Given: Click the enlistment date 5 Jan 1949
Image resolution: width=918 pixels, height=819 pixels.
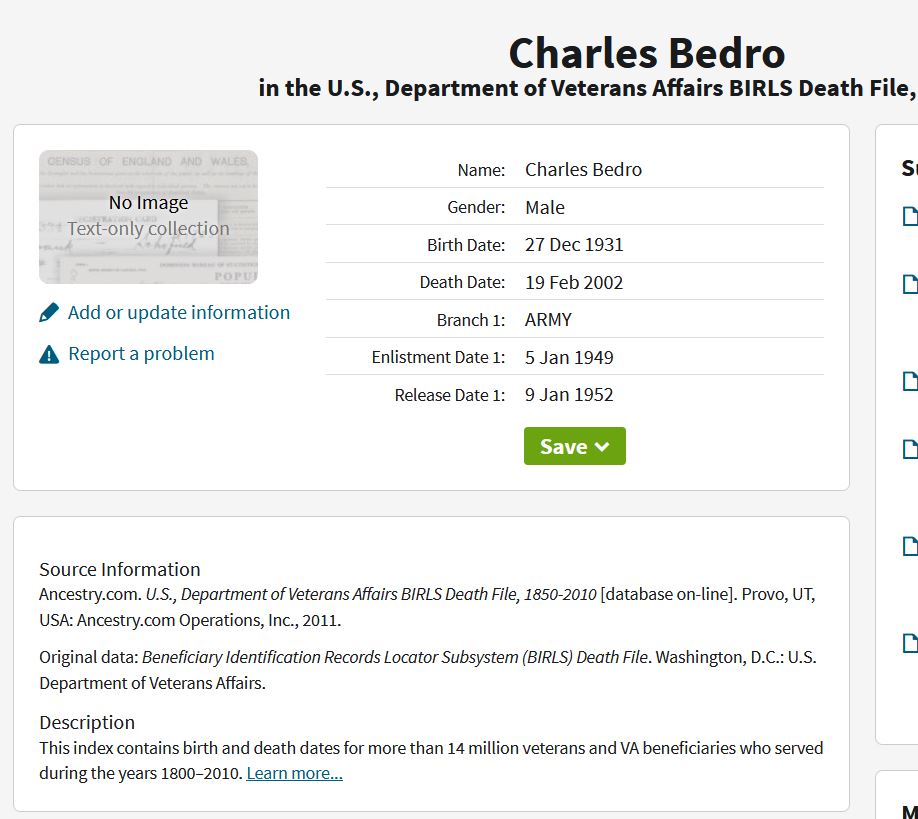Looking at the screenshot, I should [x=569, y=358].
